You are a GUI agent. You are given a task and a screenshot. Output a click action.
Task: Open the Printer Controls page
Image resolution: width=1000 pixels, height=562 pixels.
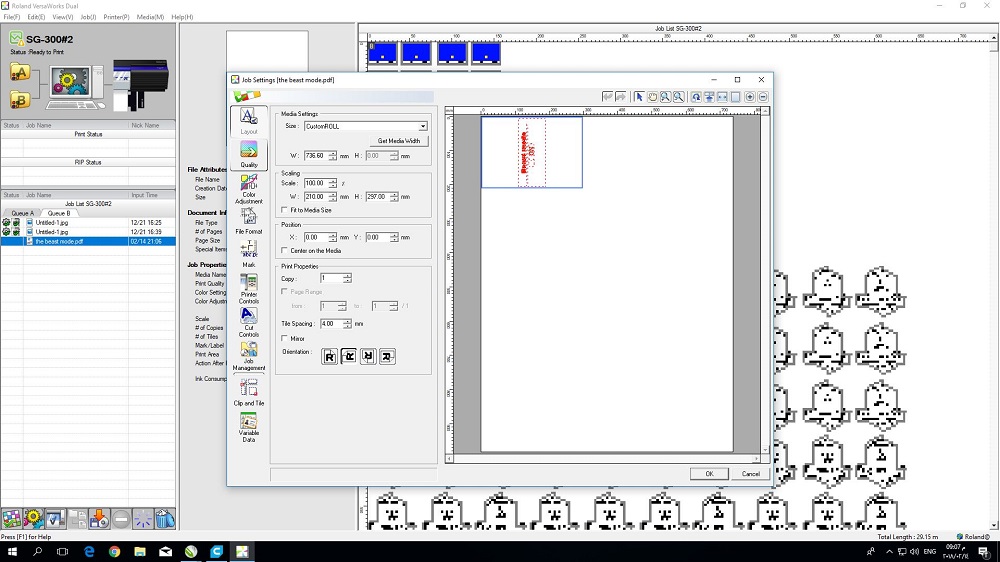[249, 288]
